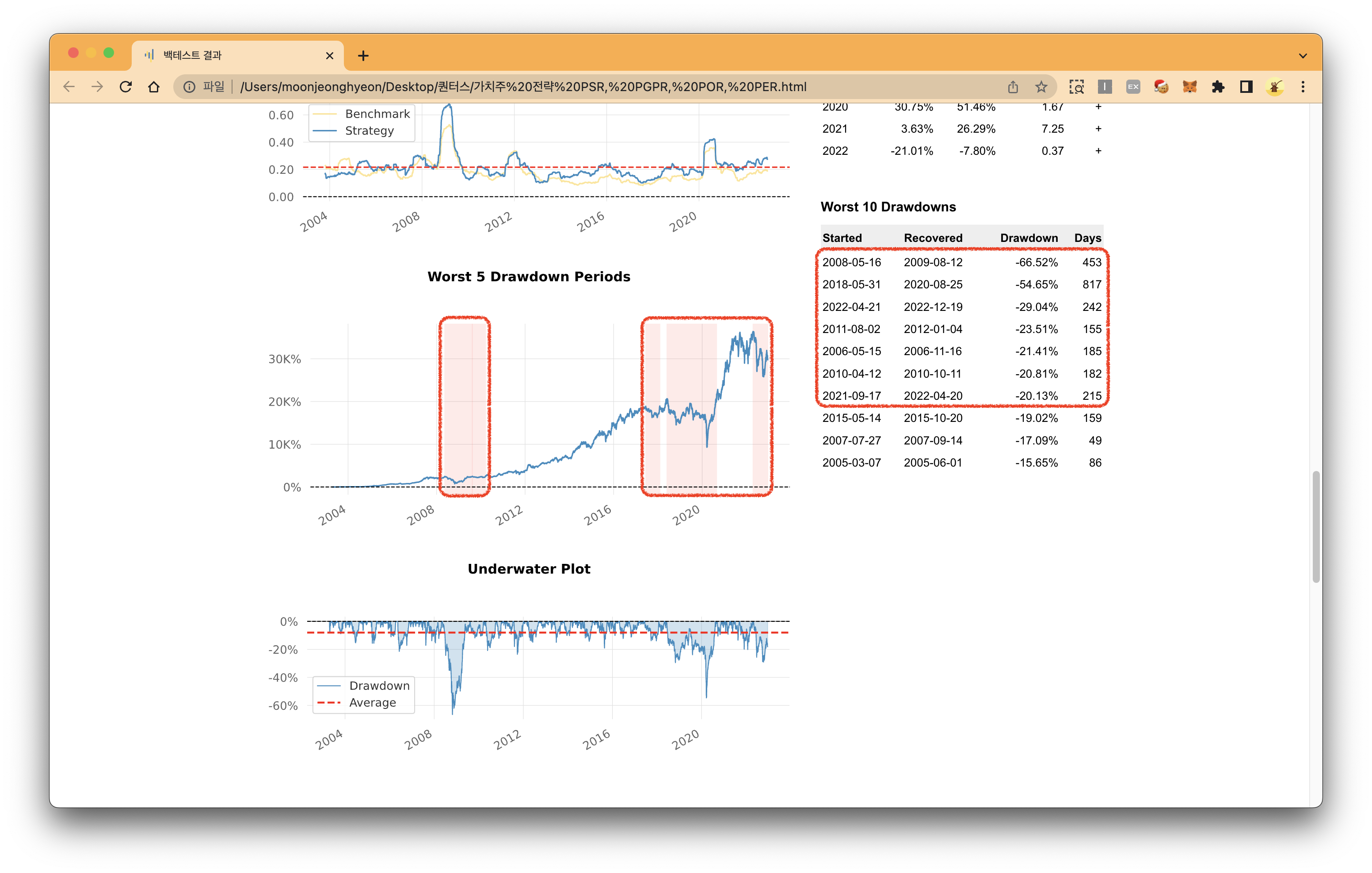1372x873 pixels.
Task: Open Chrome three-dot menu
Action: tap(1303, 87)
